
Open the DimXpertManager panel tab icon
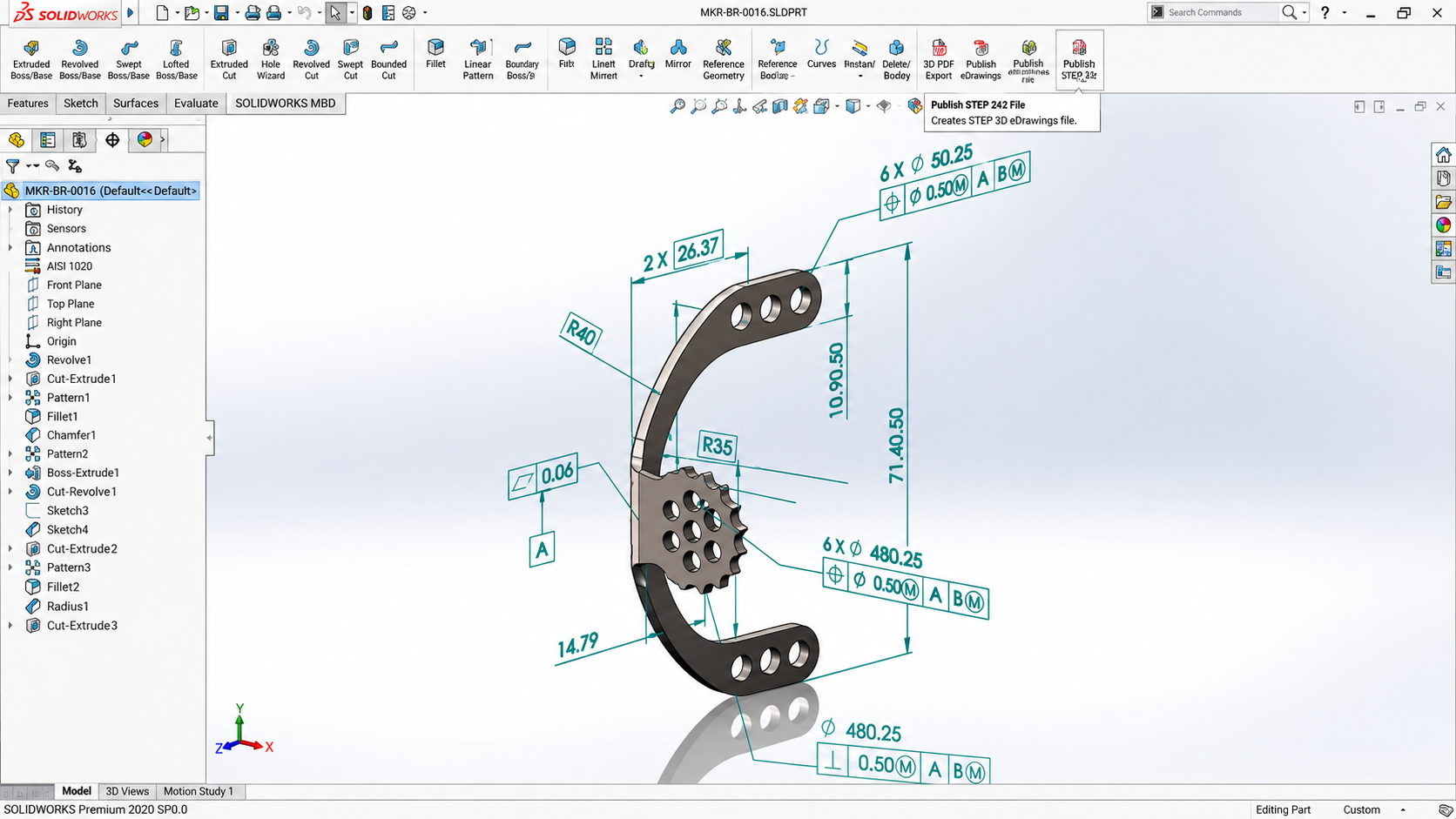click(112, 139)
